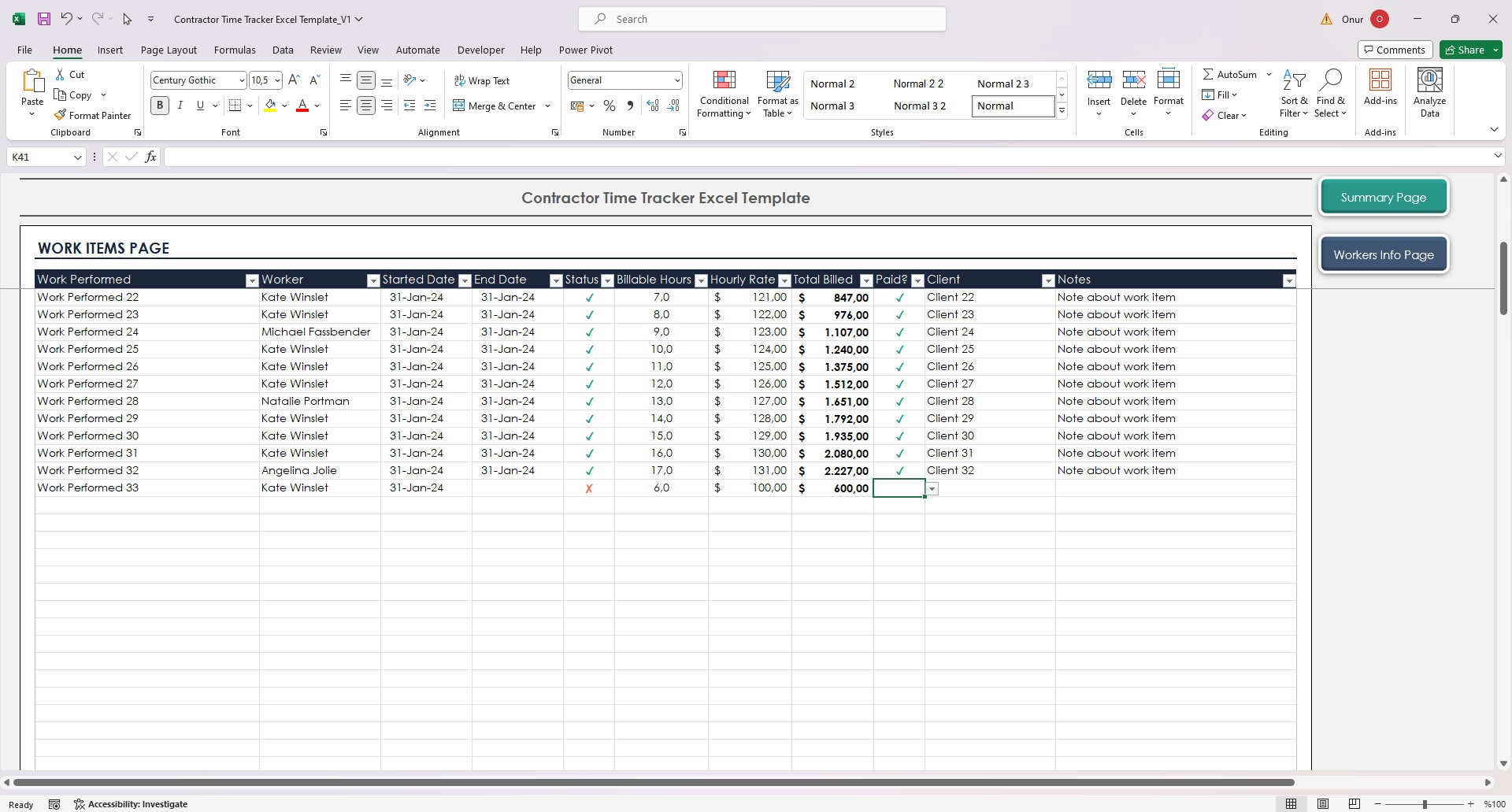Open the font size dropdown
1512x812 pixels.
point(276,80)
